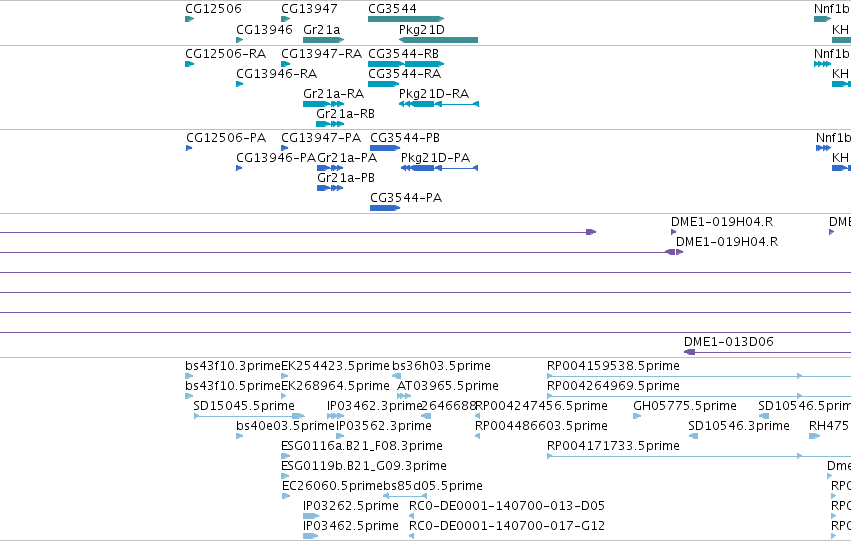Select the IP03562.3prime EST
The image size is (851, 541).
pyautogui.click(x=340, y=436)
